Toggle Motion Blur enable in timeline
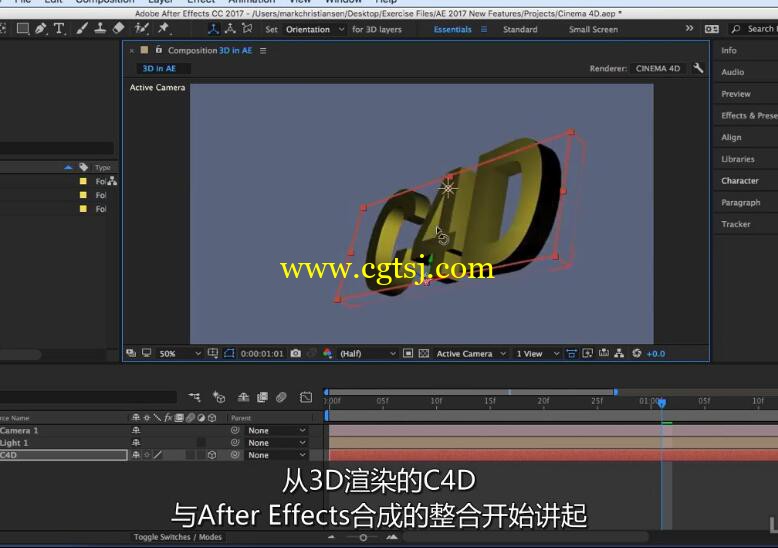 click(281, 397)
